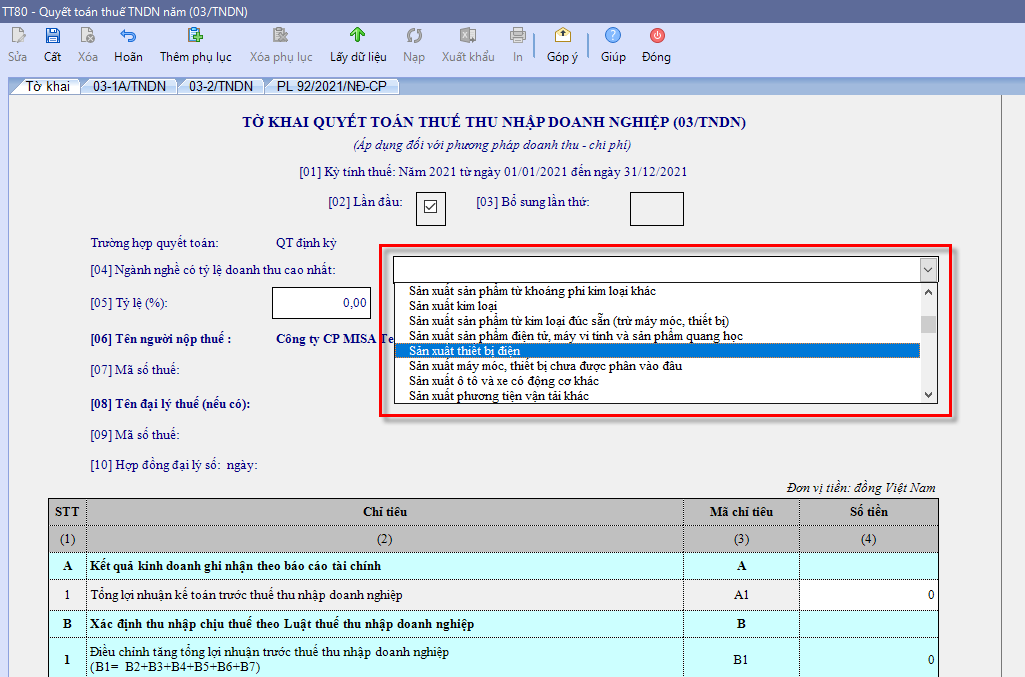Undo with the Hoãn icon
The width and height of the screenshot is (1025, 677).
coord(128,35)
